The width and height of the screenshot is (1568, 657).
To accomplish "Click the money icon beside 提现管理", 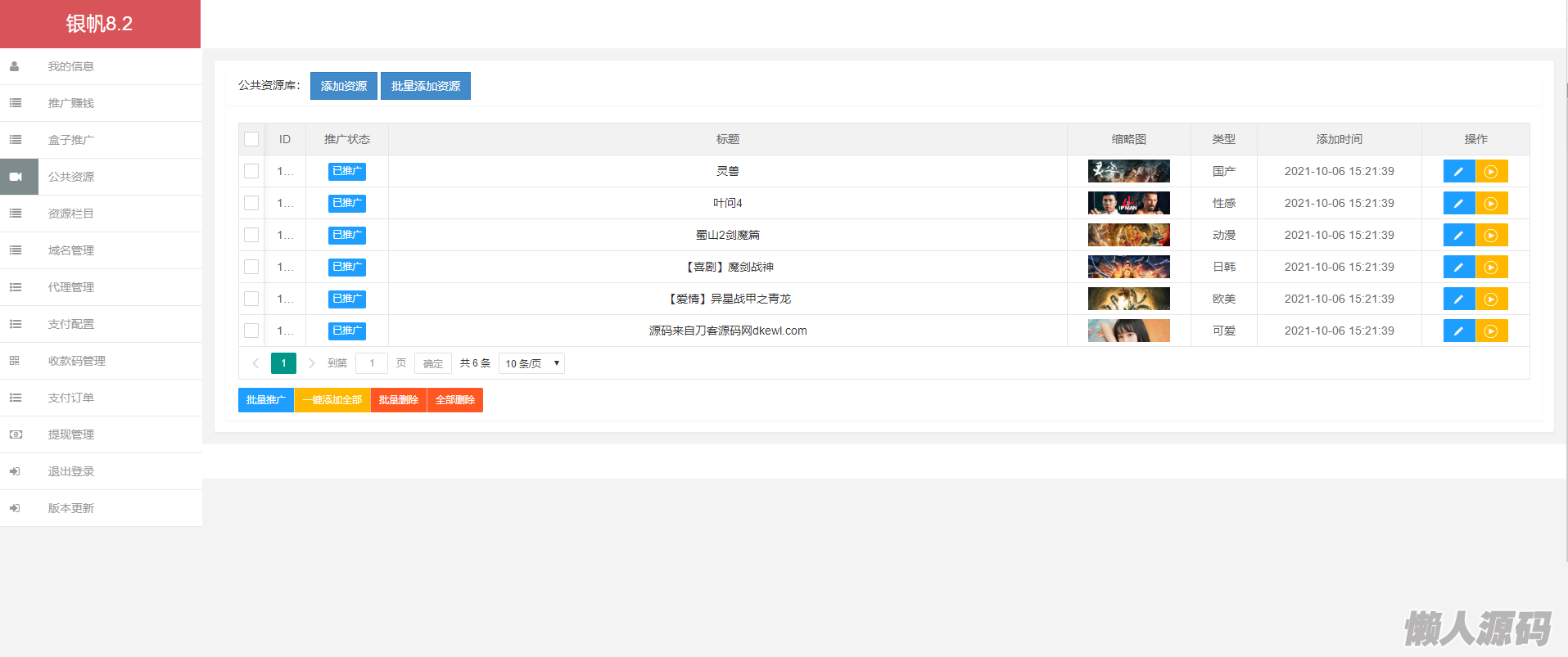I will click(x=15, y=434).
